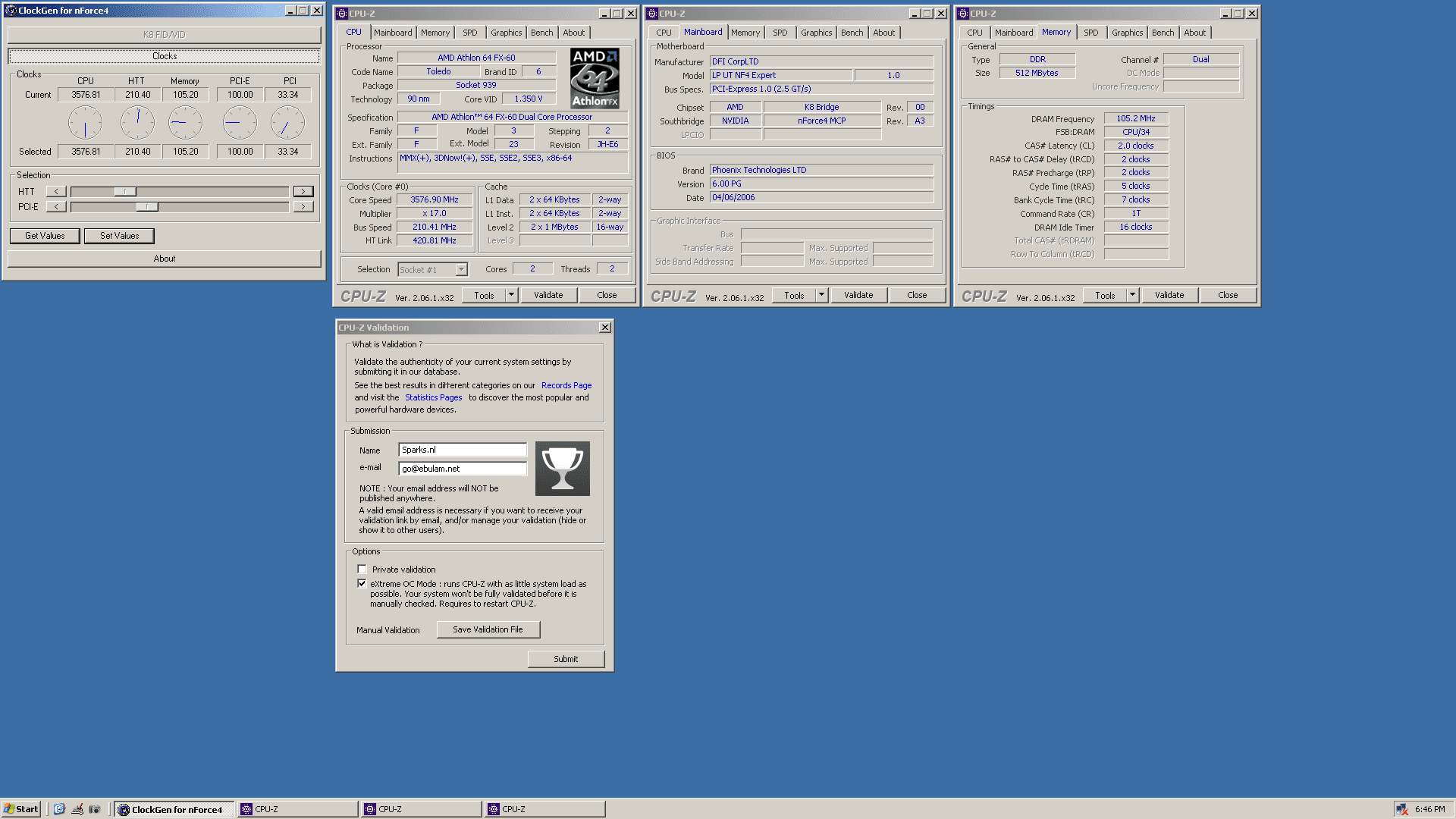This screenshot has height=819, width=1456.
Task: Click the 6:46 PM taskbar clock
Action: click(1429, 809)
